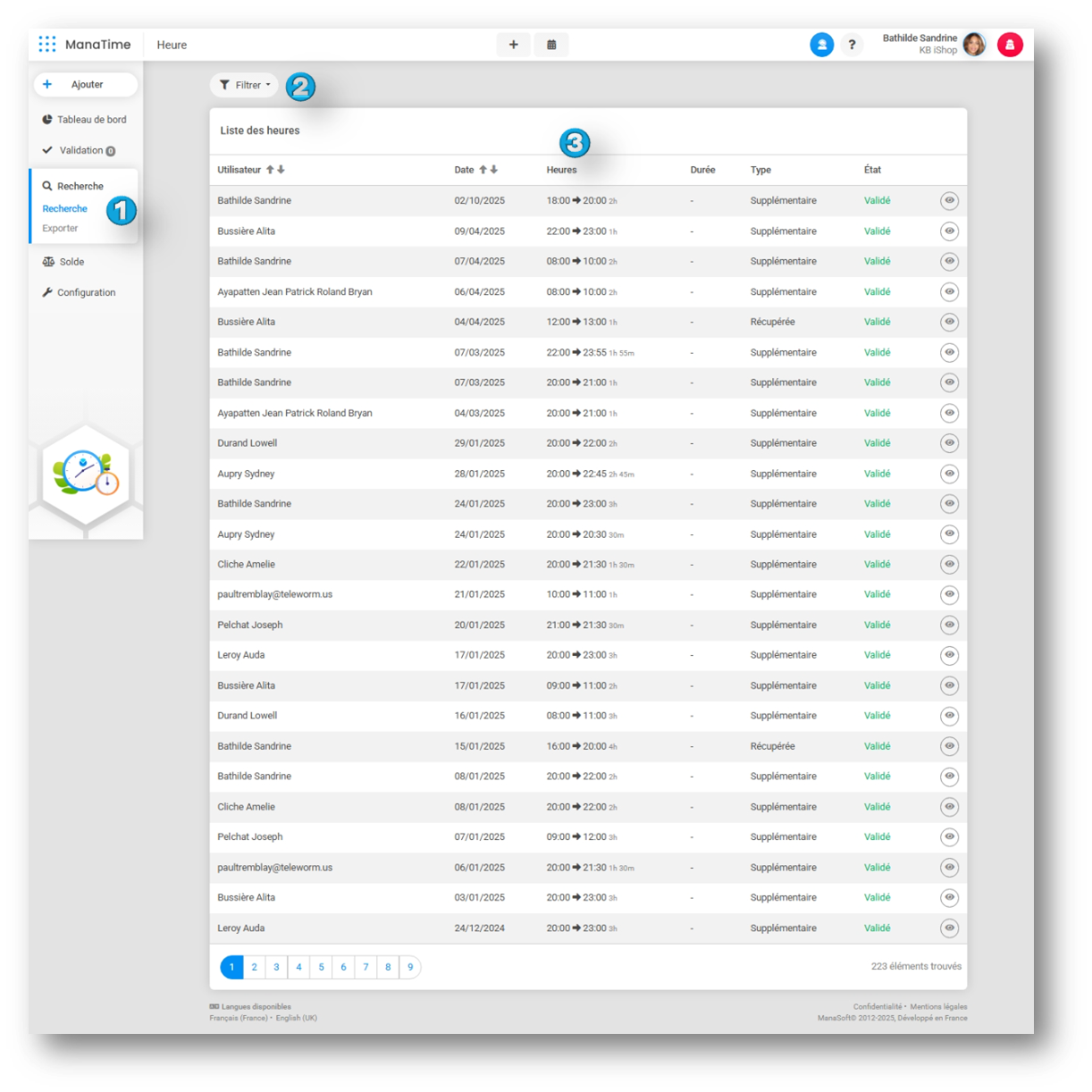
Task: Expand the Recherche section in sidebar
Action: click(x=80, y=186)
